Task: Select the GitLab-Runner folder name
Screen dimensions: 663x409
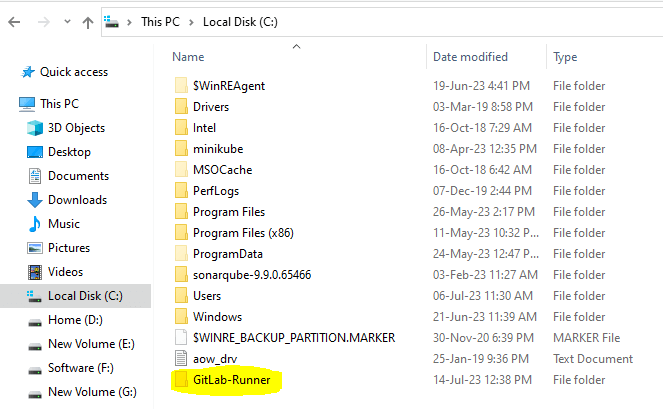Action: pyautogui.click(x=231, y=380)
